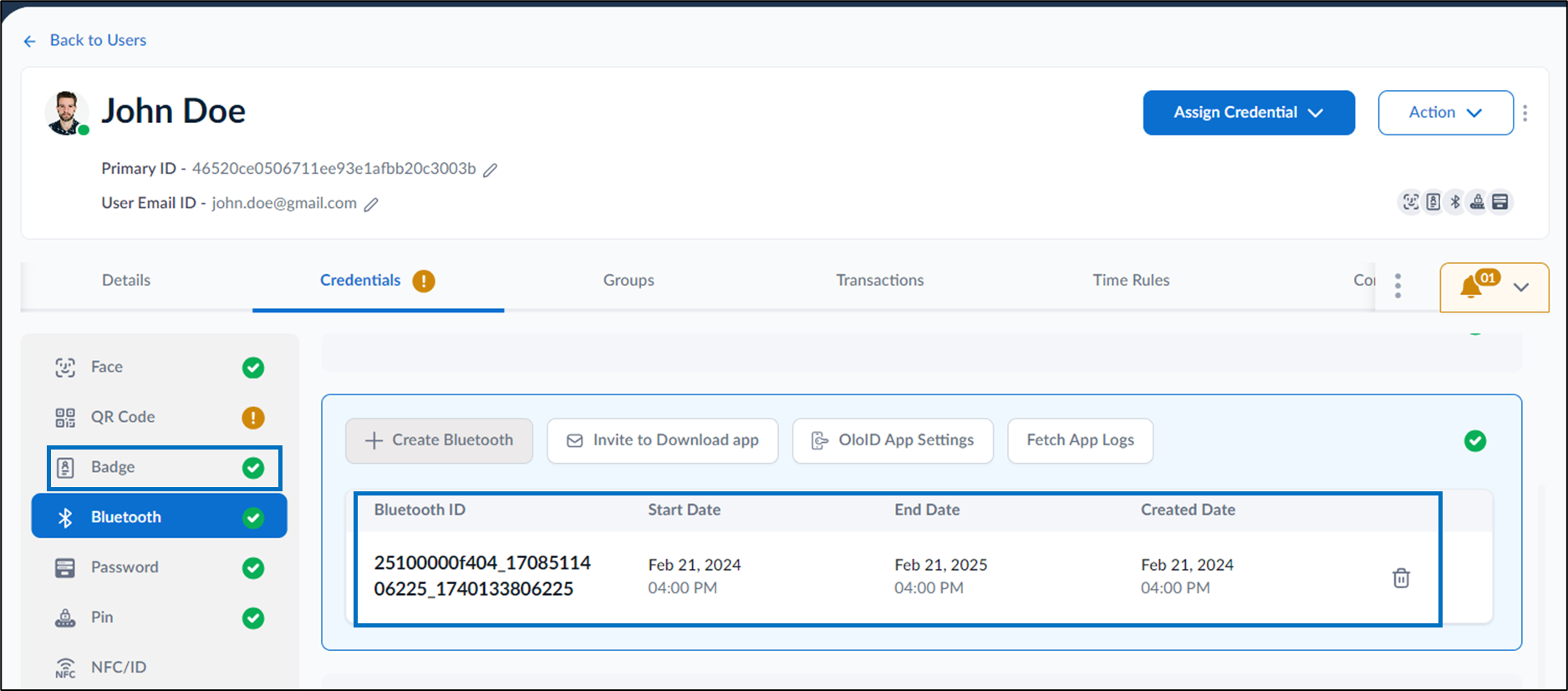This screenshot has width=1568, height=691.
Task: Click the End Date column header
Action: (927, 510)
